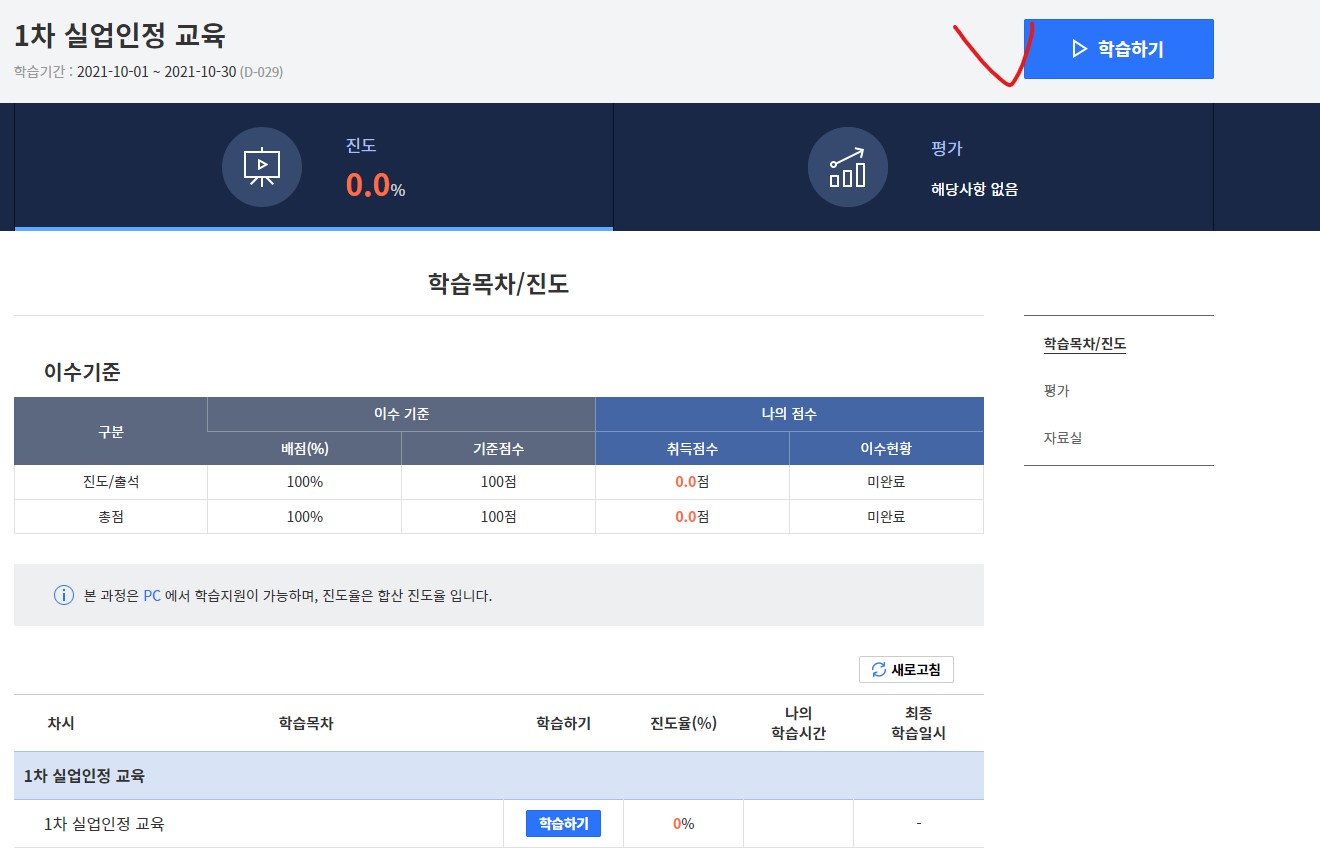Viewport: 1320px width, 861px height.
Task: Click the 취득점수 column header
Action: (692, 449)
